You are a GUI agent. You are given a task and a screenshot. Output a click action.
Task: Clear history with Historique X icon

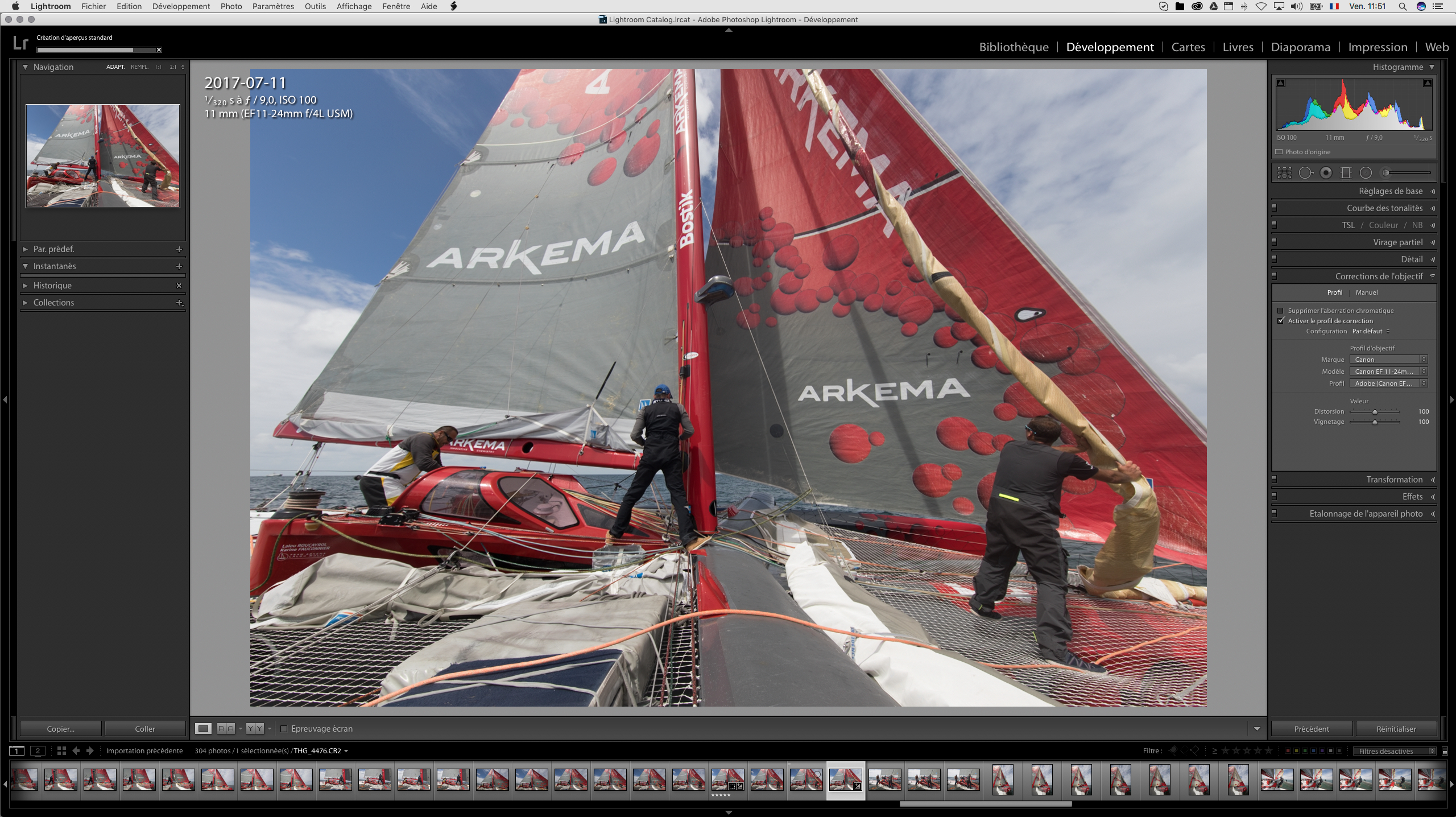click(179, 286)
